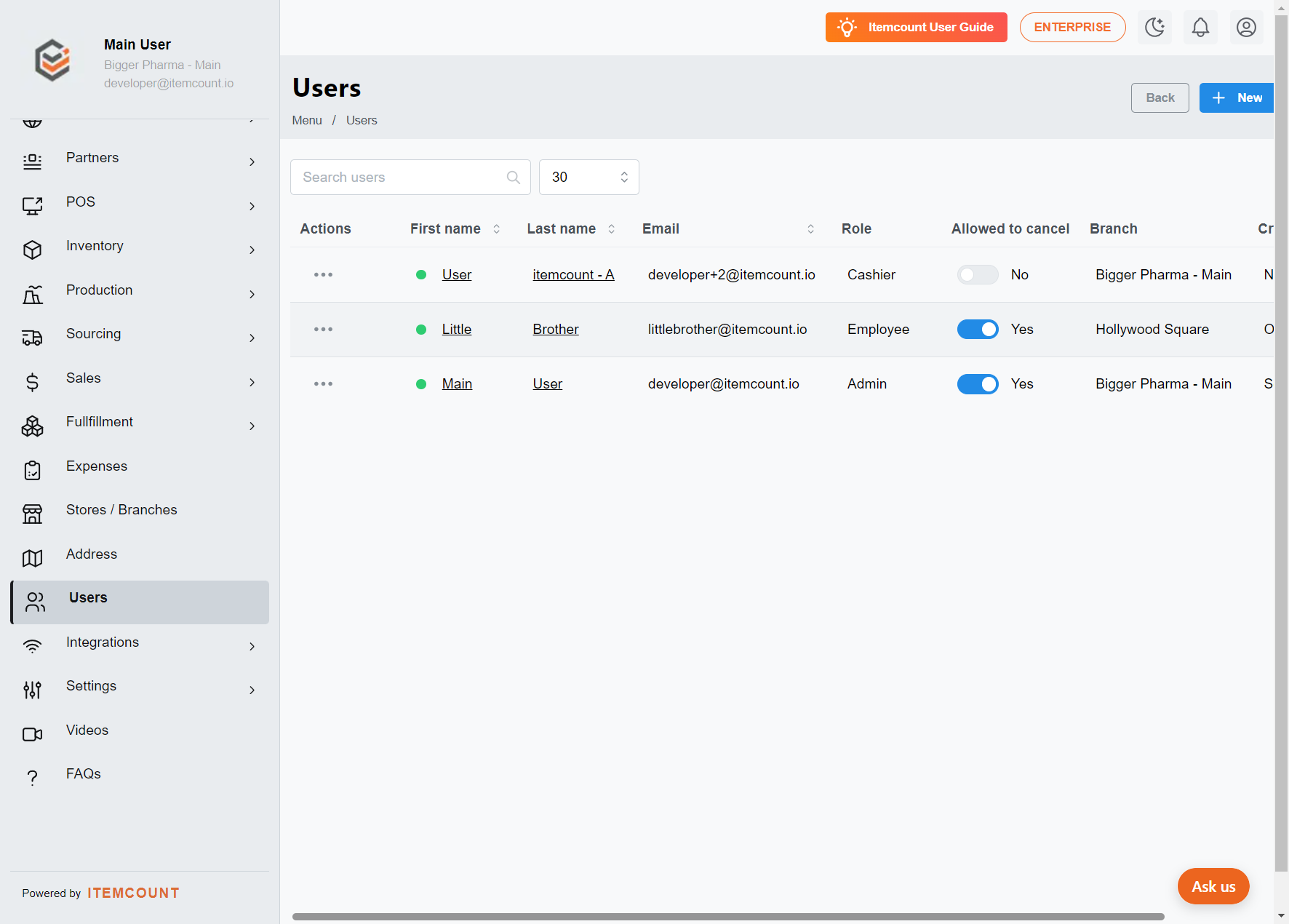Open Stores / Branches menu item
The image size is (1289, 924).
coord(140,514)
